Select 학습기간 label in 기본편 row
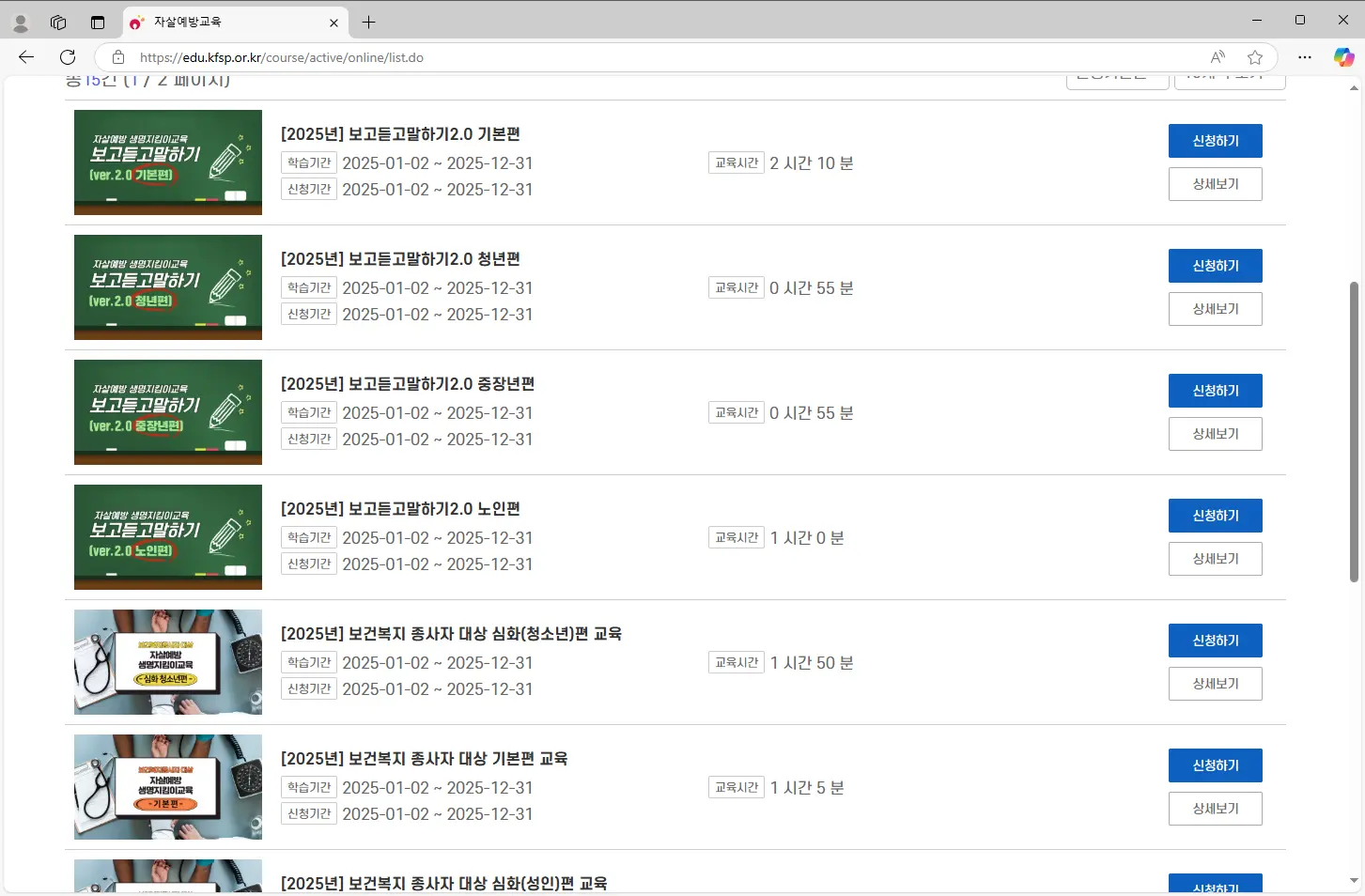Viewport: 1365px width, 896px height. pyautogui.click(x=309, y=163)
